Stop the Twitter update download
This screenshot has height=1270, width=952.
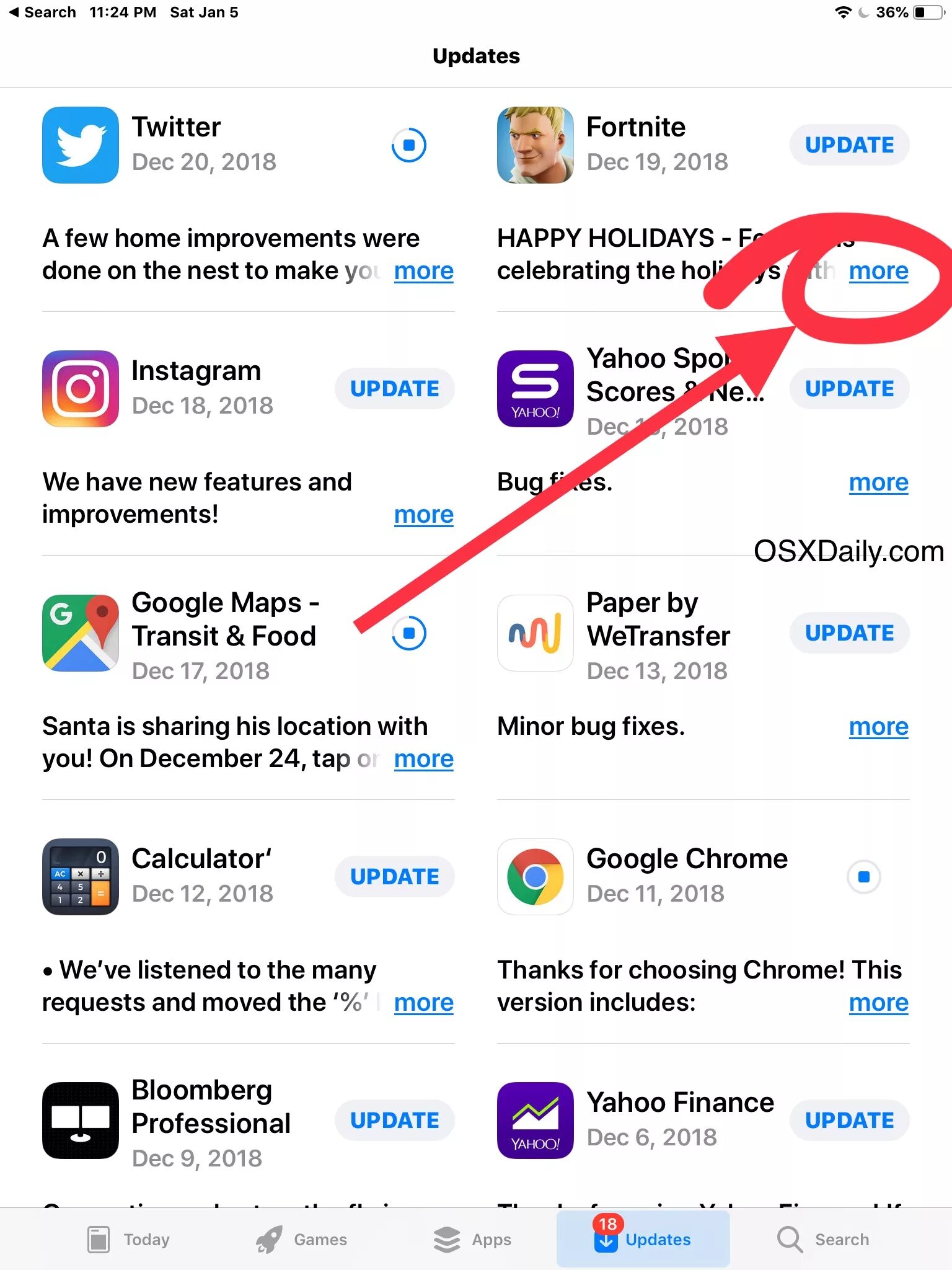pyautogui.click(x=409, y=145)
